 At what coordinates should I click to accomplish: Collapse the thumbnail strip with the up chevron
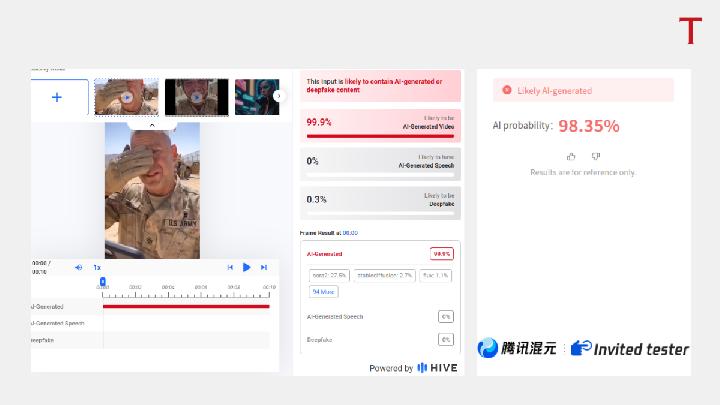[152, 126]
